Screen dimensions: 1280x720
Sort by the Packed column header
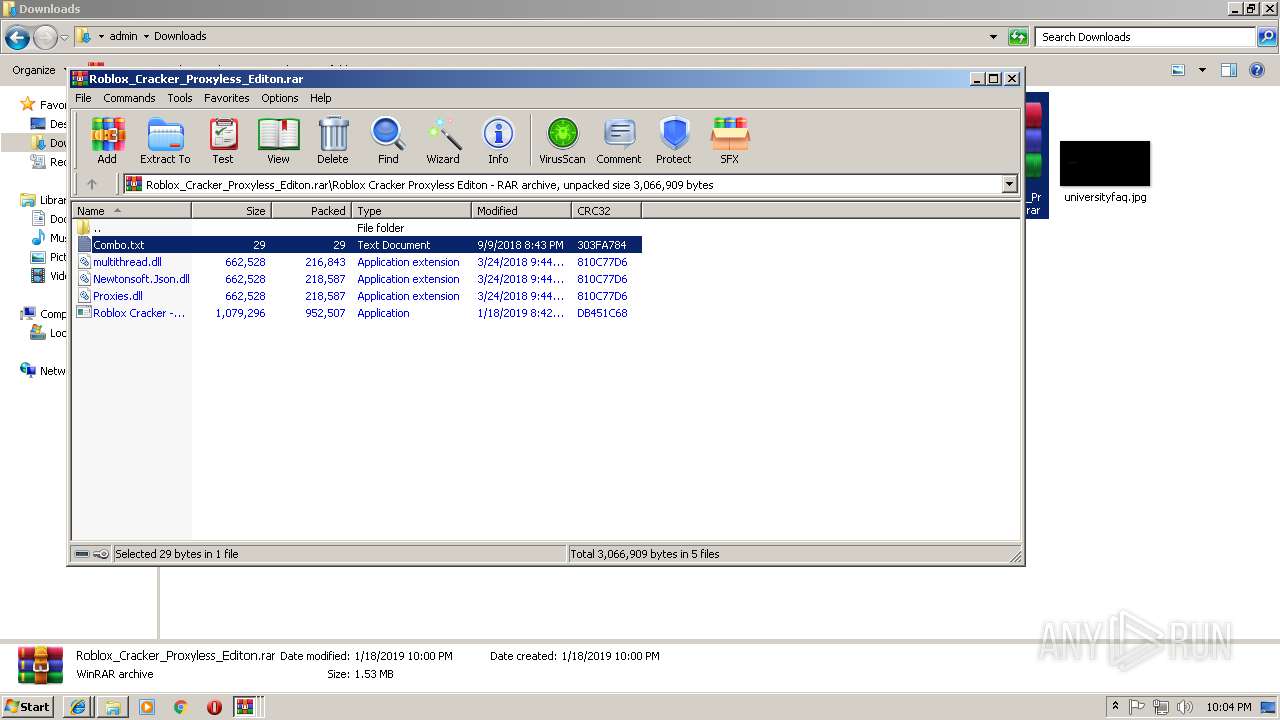[311, 211]
